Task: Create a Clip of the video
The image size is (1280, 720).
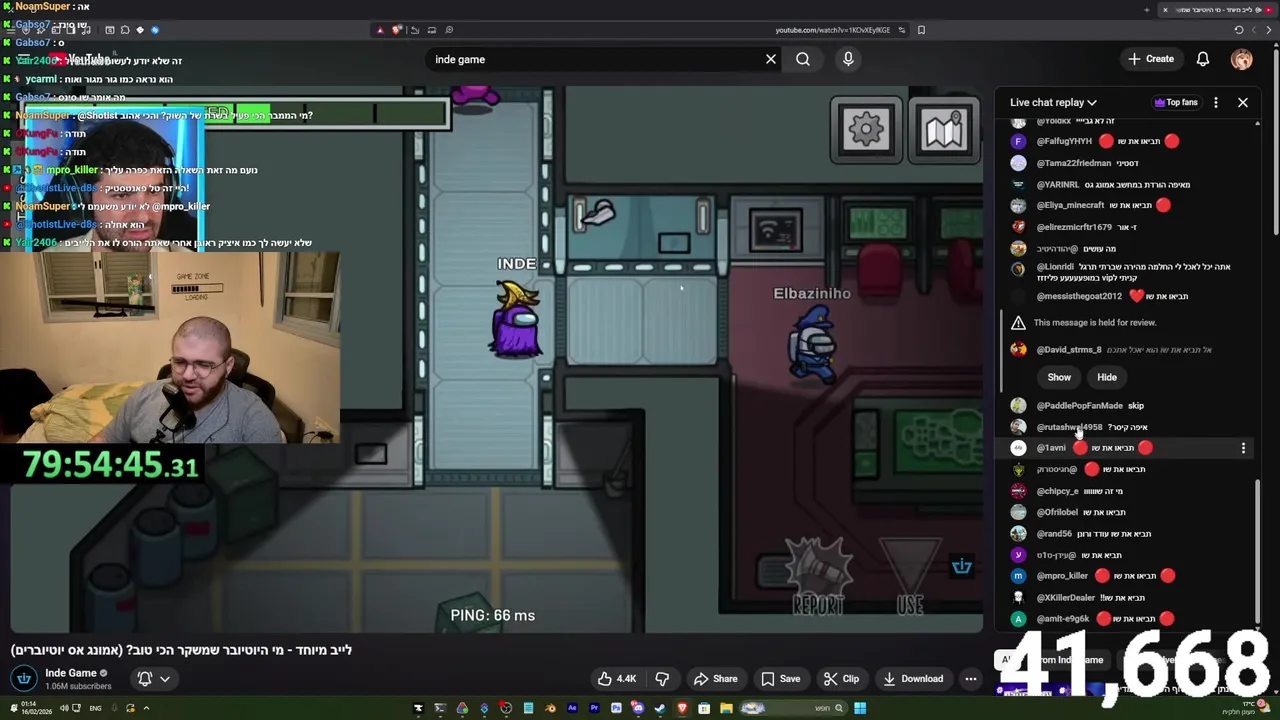Action: [841, 679]
